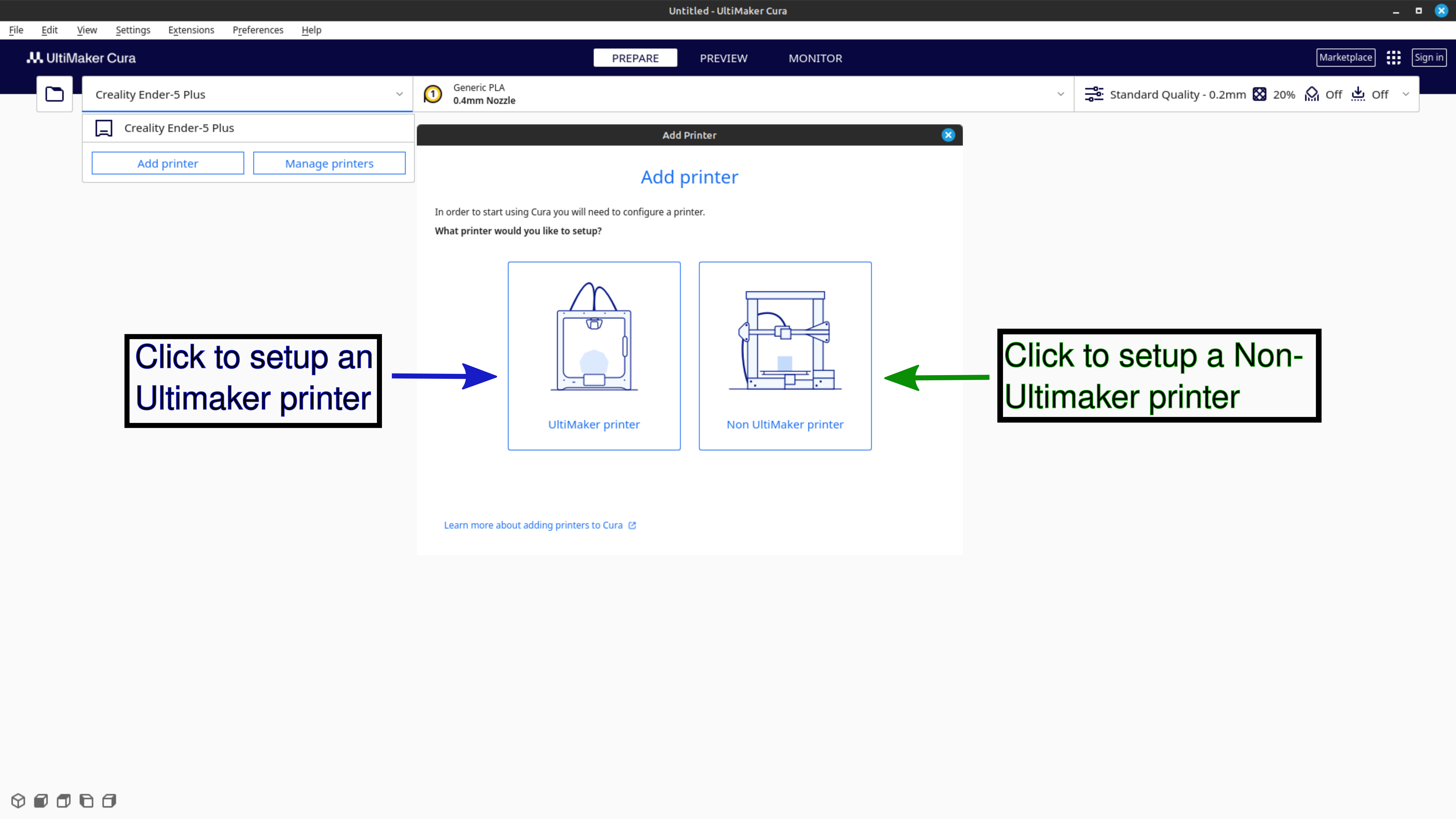Click the Manage printers button

[329, 163]
